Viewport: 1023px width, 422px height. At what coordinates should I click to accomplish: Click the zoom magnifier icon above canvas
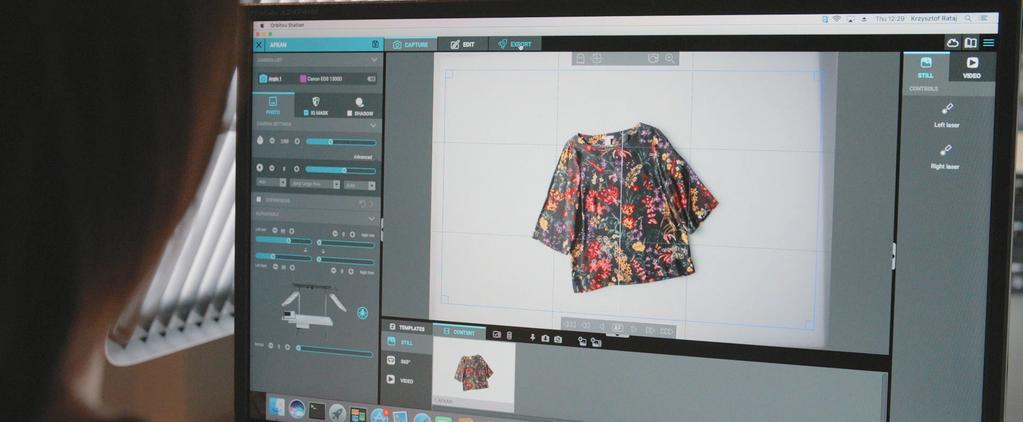click(669, 59)
